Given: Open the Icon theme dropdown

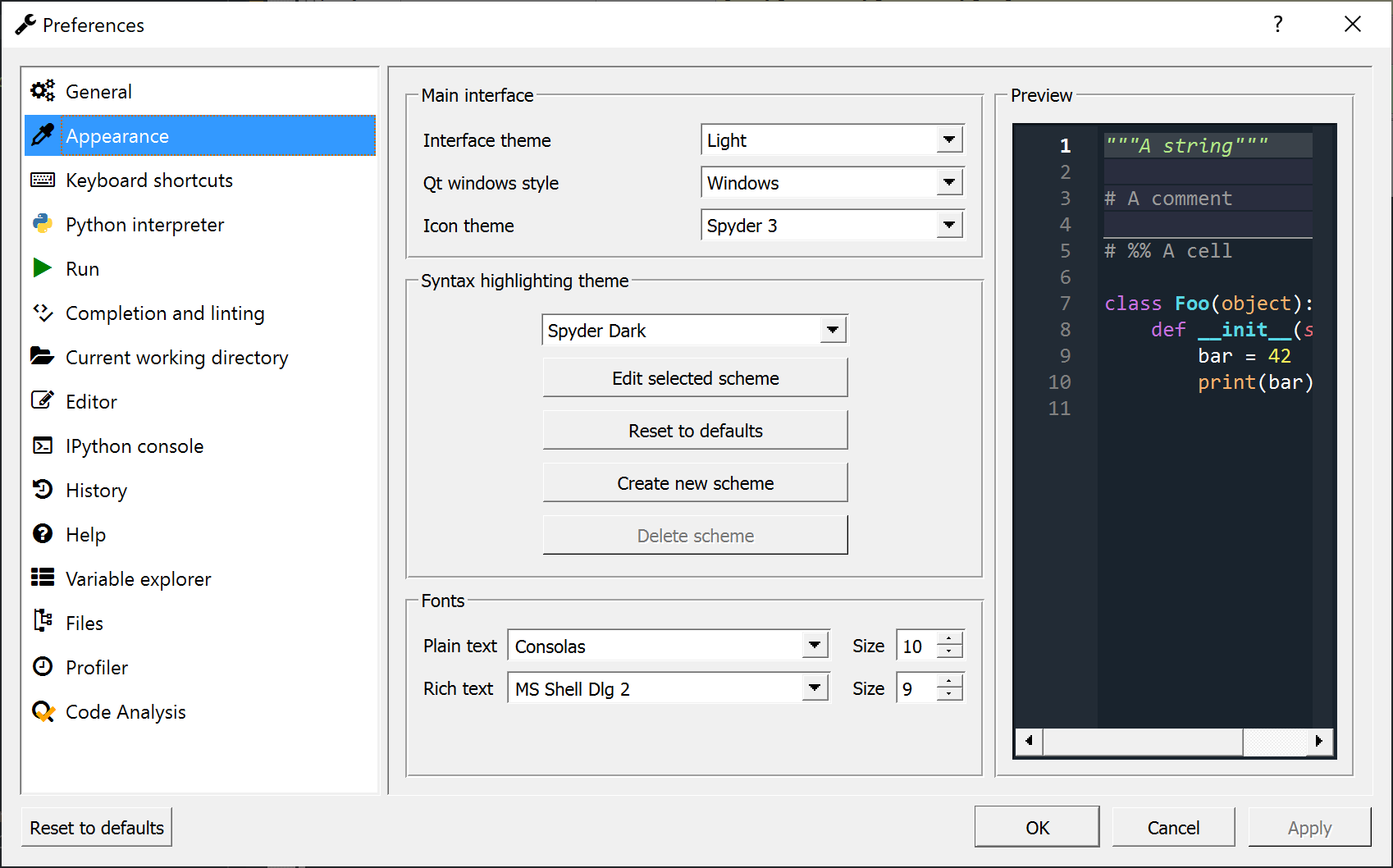Looking at the screenshot, I should tap(832, 226).
